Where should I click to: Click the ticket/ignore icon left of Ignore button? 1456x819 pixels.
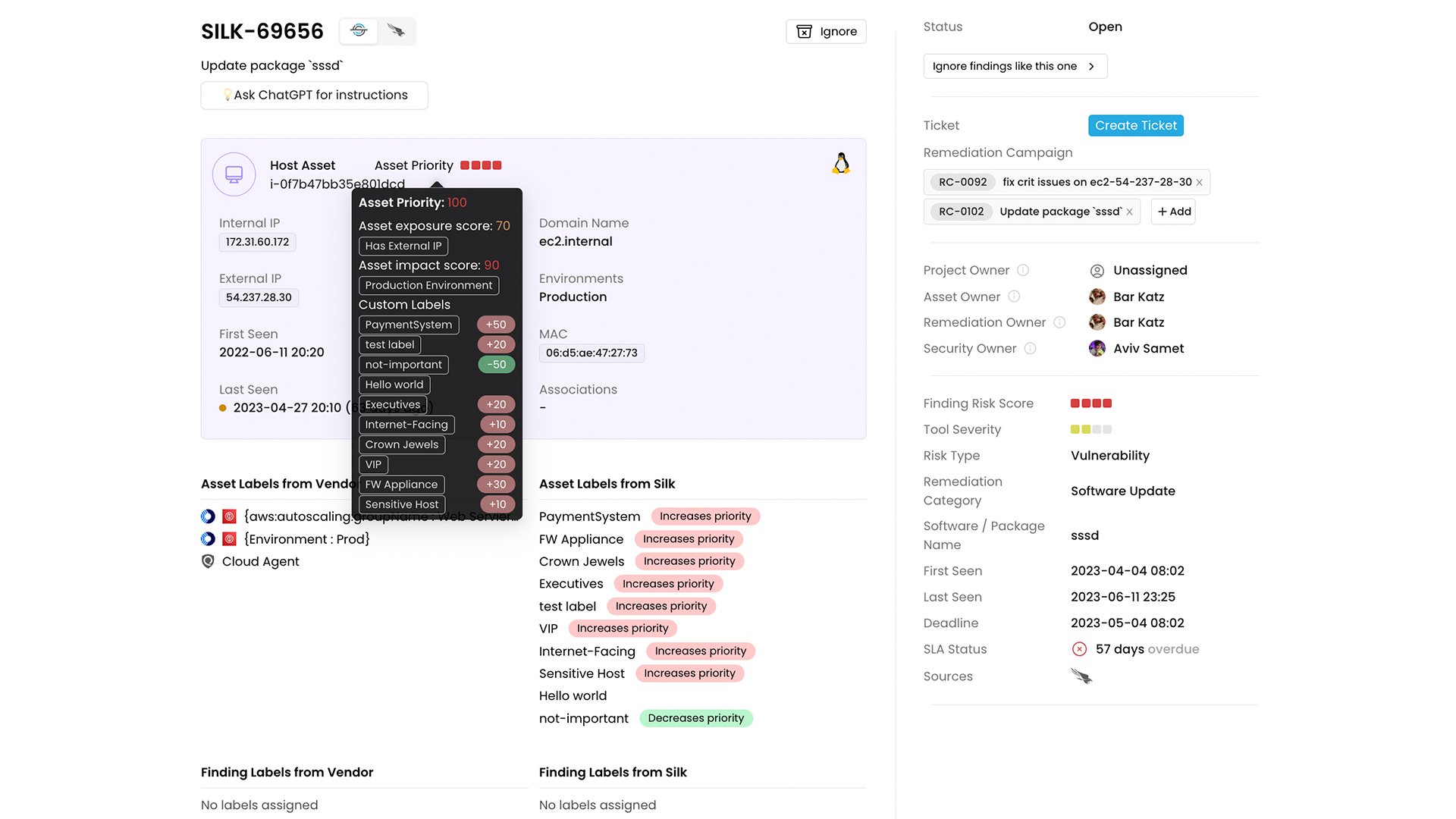tap(805, 31)
